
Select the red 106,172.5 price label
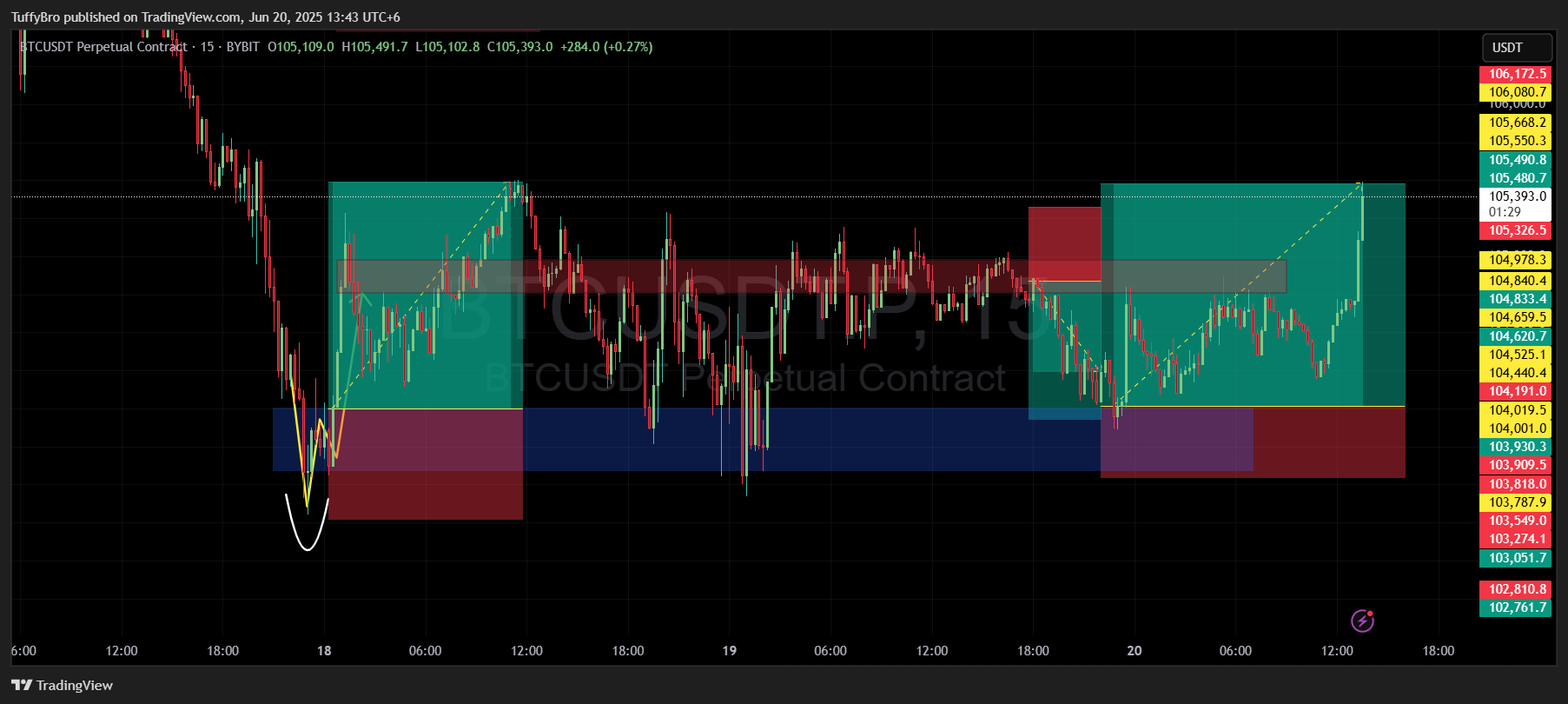1515,74
